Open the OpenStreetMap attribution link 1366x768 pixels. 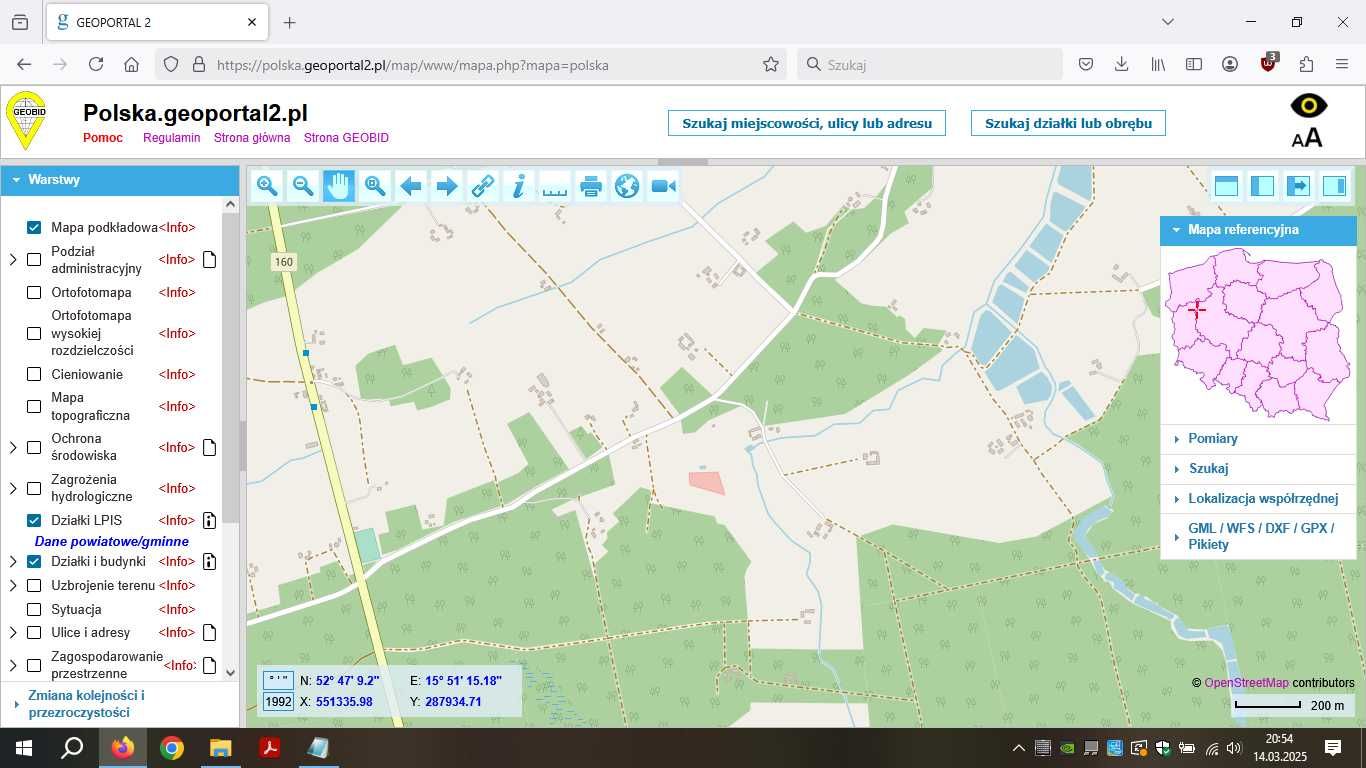[1246, 683]
